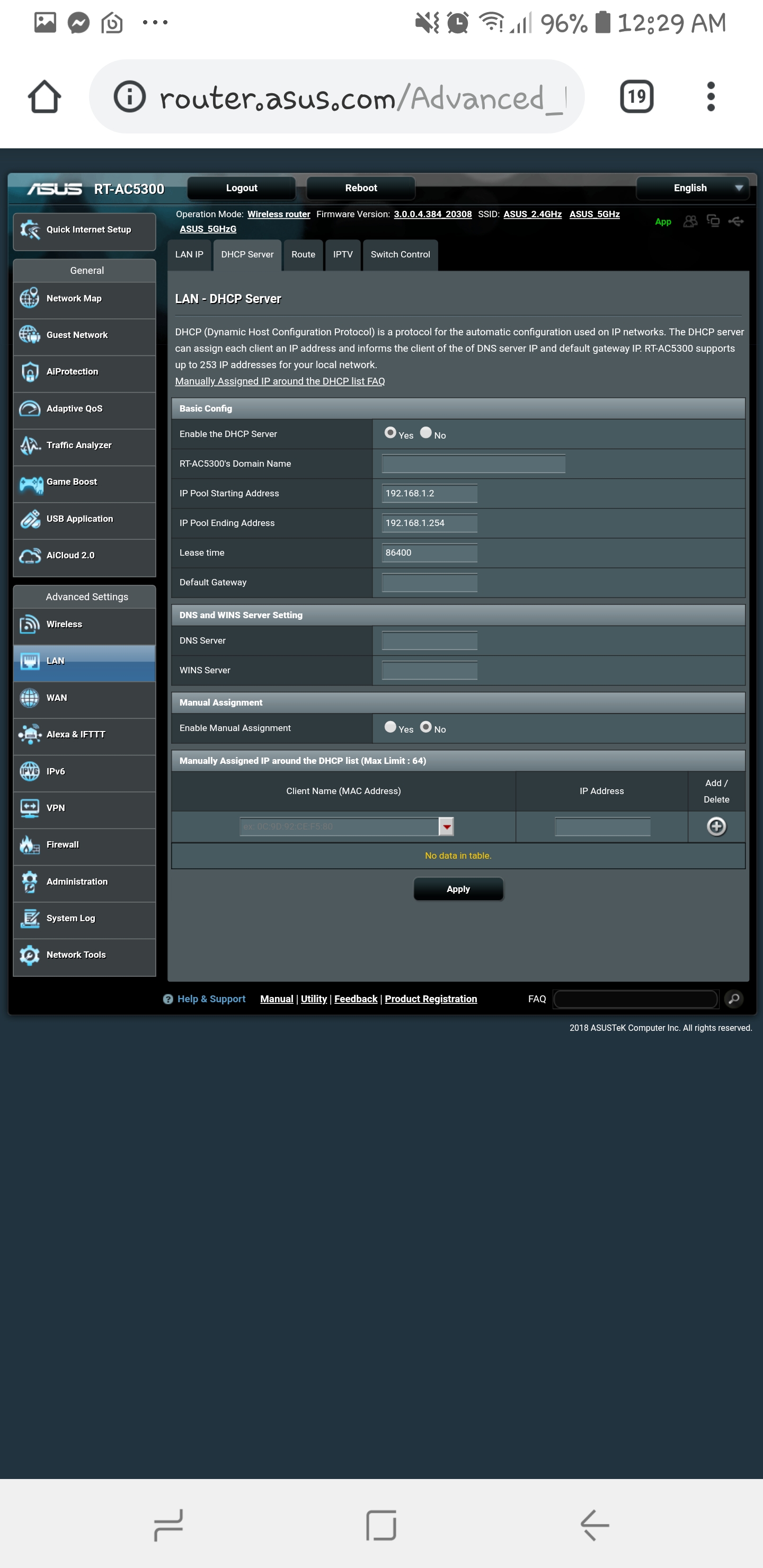The height and width of the screenshot is (1568, 763).
Task: Tap the Android back navigation button
Action: coord(595,1525)
